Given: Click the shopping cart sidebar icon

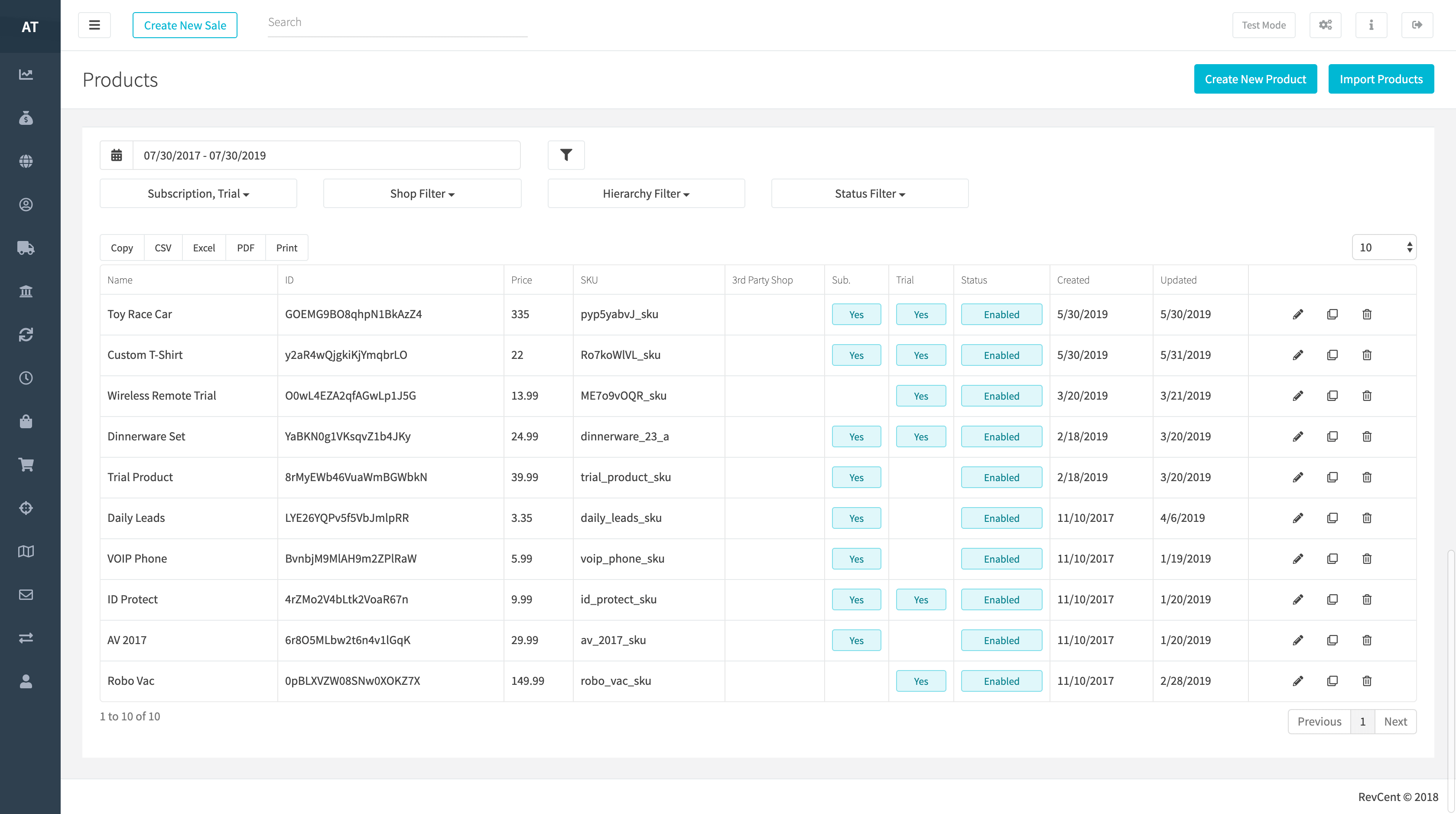Looking at the screenshot, I should tap(26, 465).
